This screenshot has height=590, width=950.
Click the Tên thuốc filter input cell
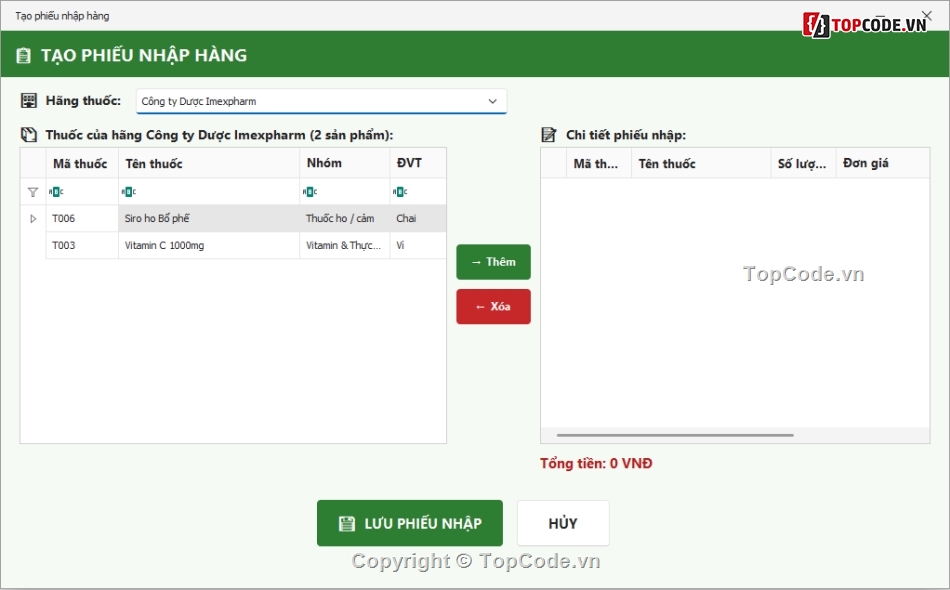point(209,192)
